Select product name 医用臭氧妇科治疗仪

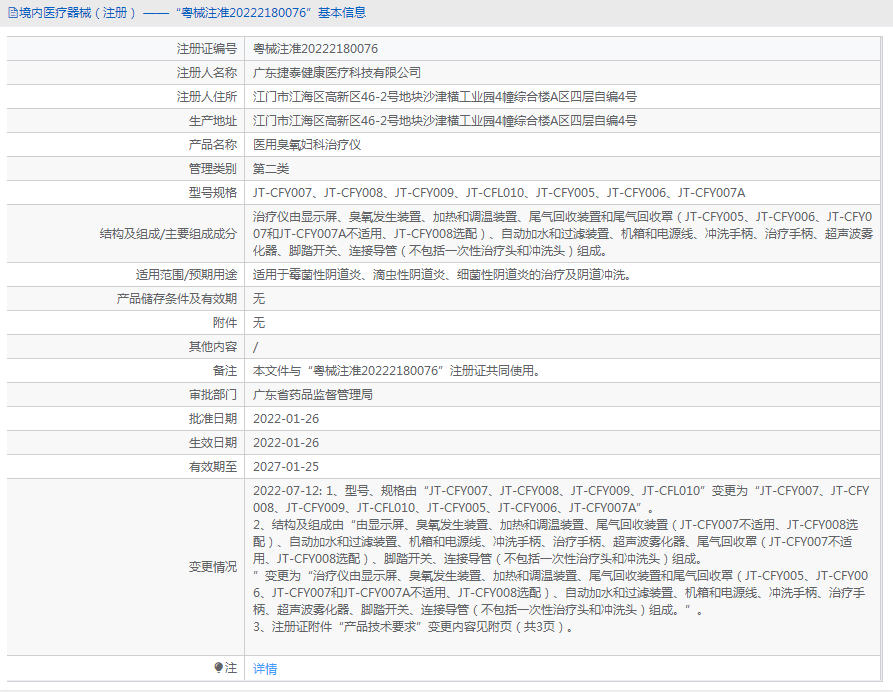tap(307, 144)
